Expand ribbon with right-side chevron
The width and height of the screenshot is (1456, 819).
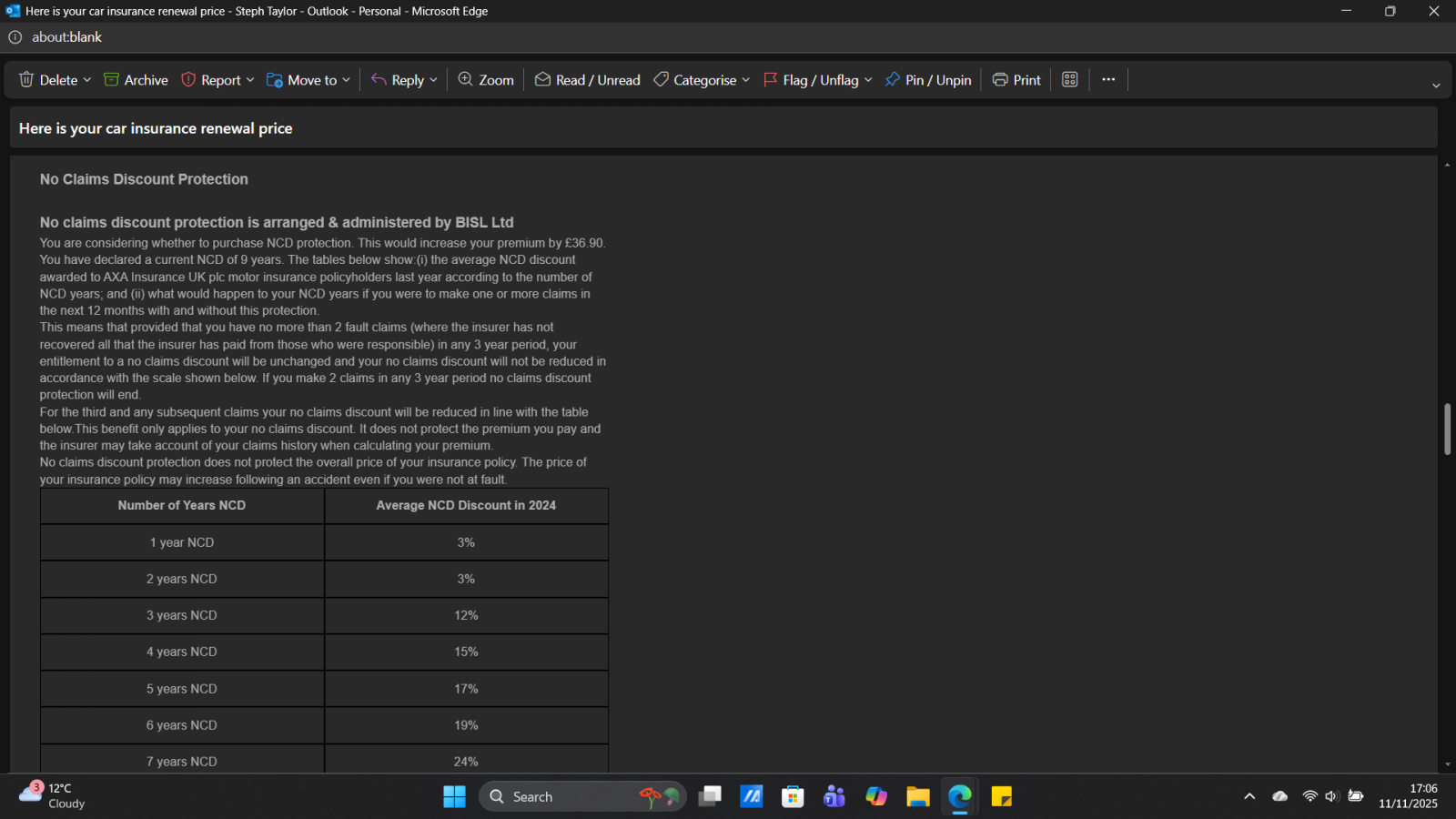click(1436, 86)
